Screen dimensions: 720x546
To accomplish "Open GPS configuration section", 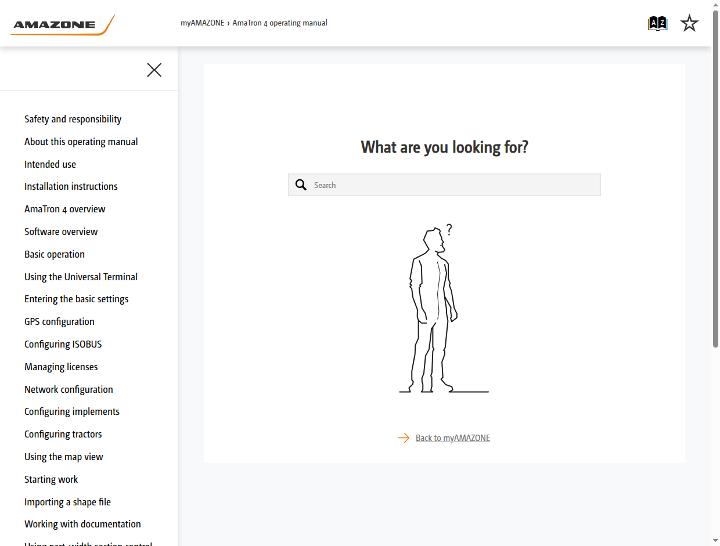I will pyautogui.click(x=59, y=321).
